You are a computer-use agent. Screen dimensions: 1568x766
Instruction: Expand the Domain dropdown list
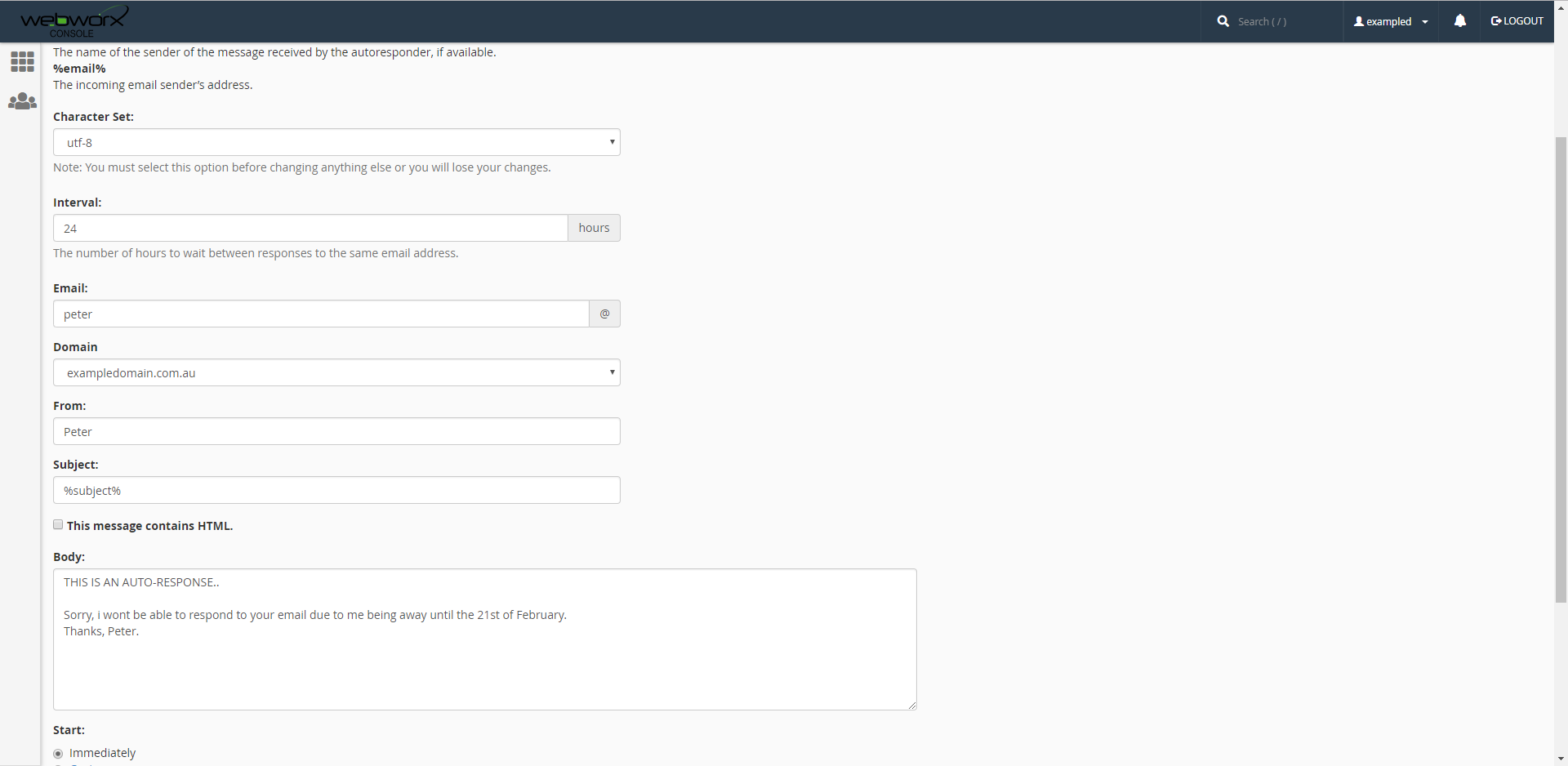click(336, 372)
